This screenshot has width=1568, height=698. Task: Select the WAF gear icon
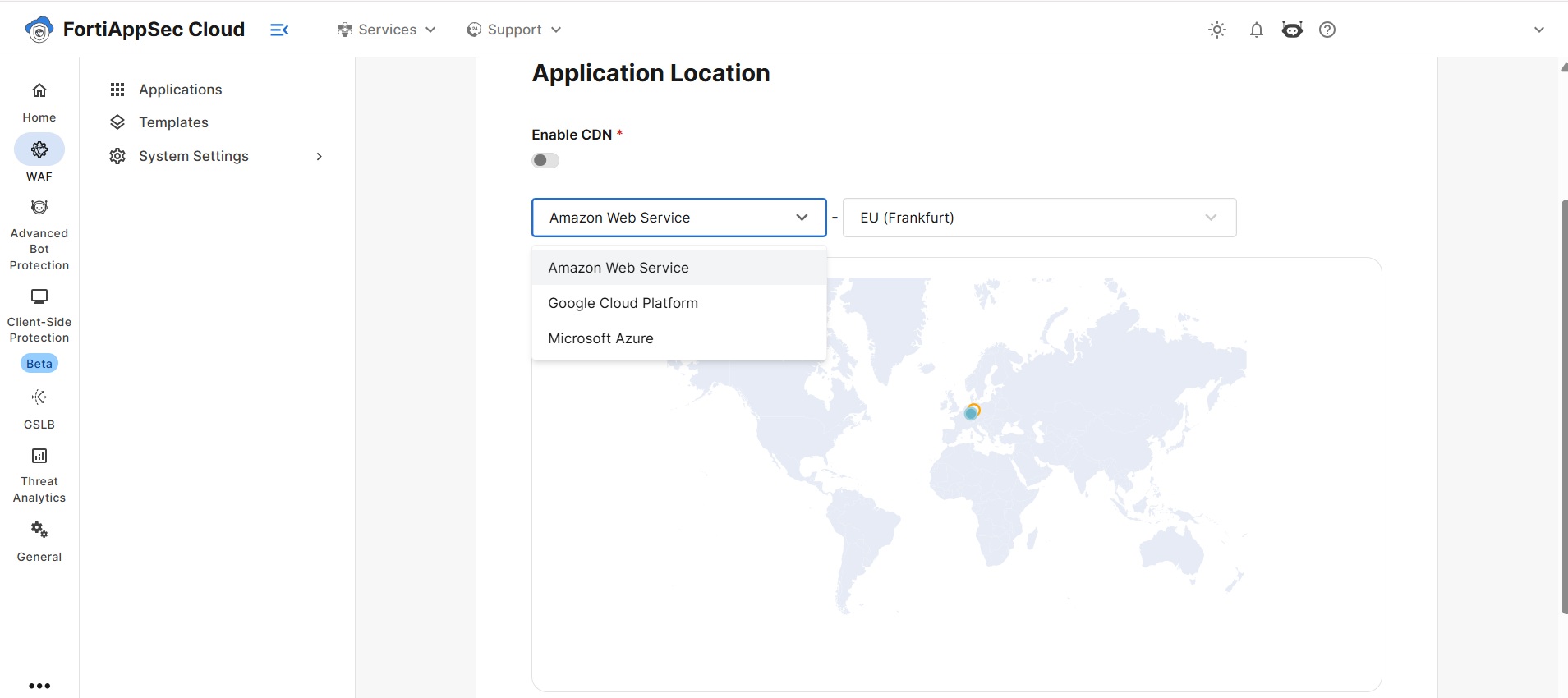(39, 149)
